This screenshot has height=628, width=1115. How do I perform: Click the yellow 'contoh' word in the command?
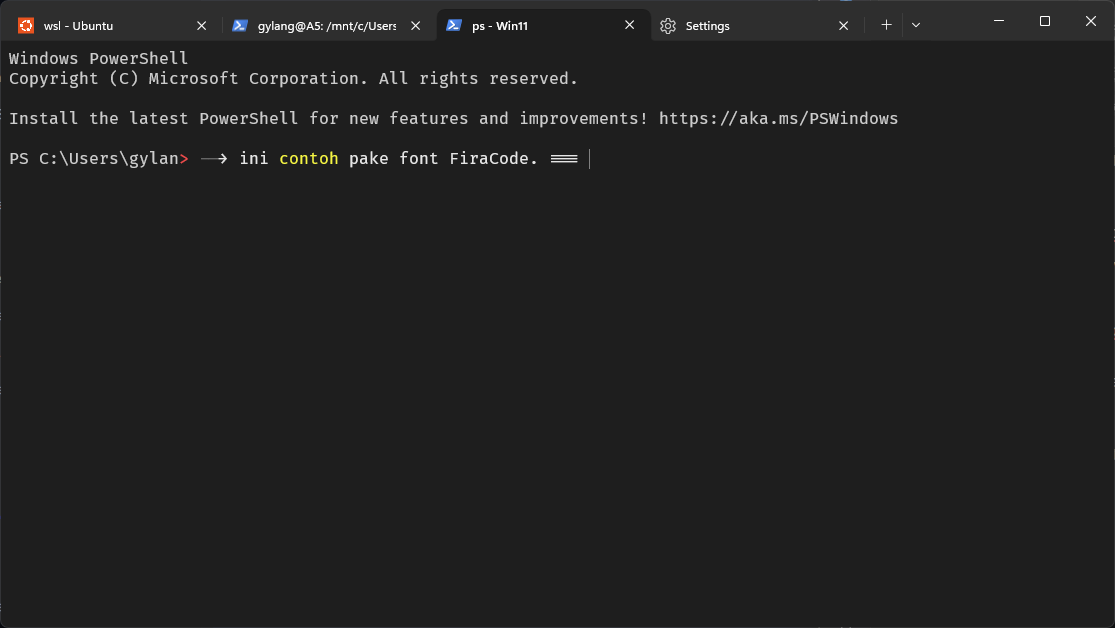pos(309,159)
